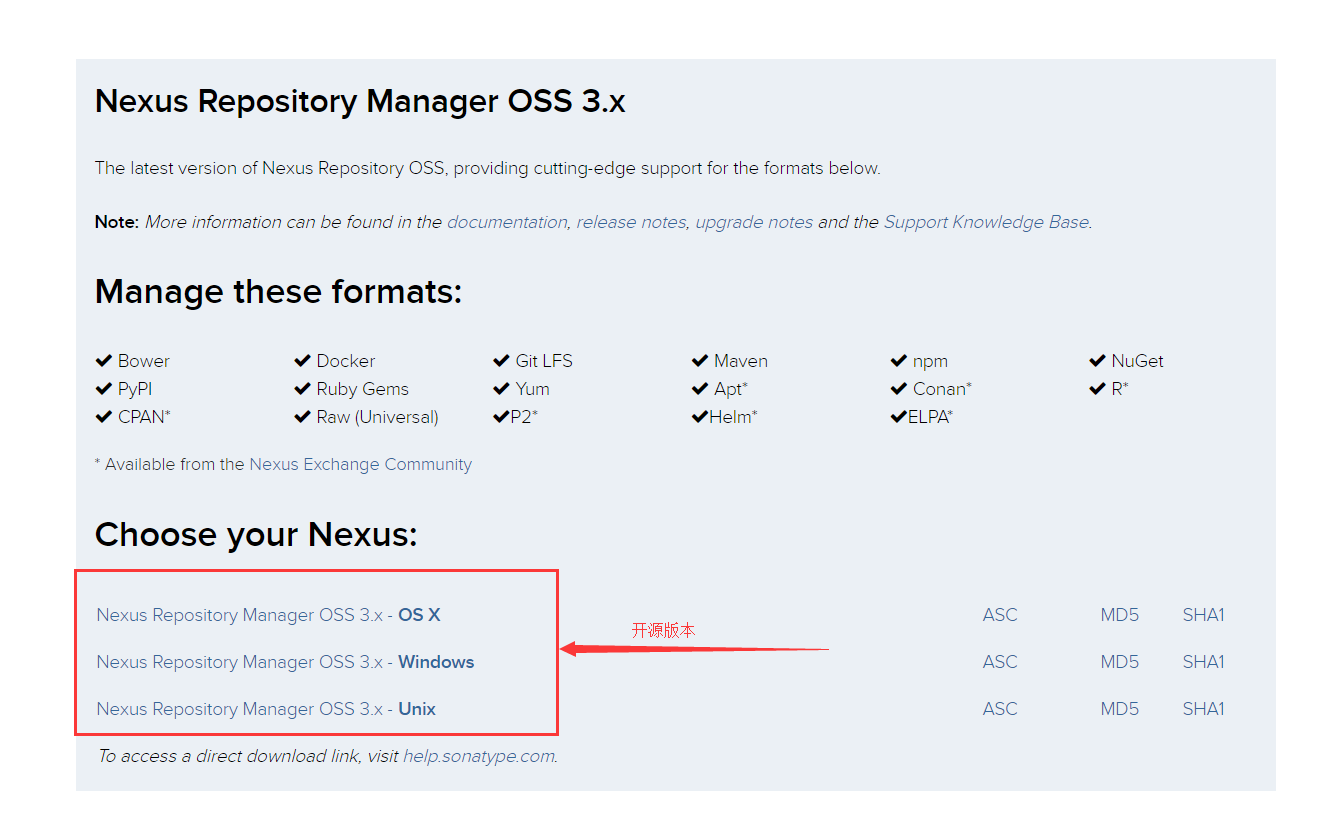Screen dimensions: 1335x829
Task: Open the Support Knowledge Base link
Action: pyautogui.click(x=986, y=222)
